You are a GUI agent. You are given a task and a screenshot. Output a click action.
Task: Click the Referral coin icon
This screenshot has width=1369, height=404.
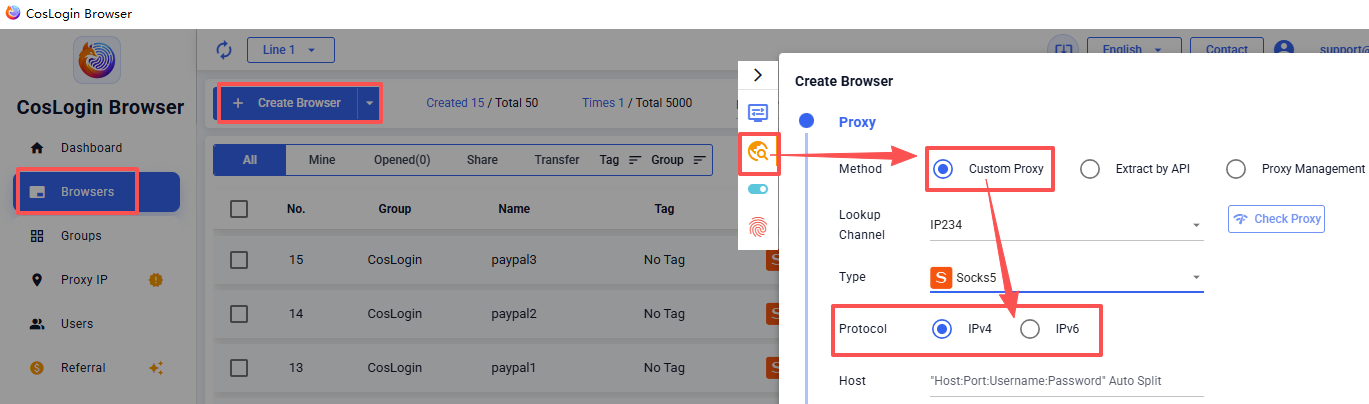37,368
